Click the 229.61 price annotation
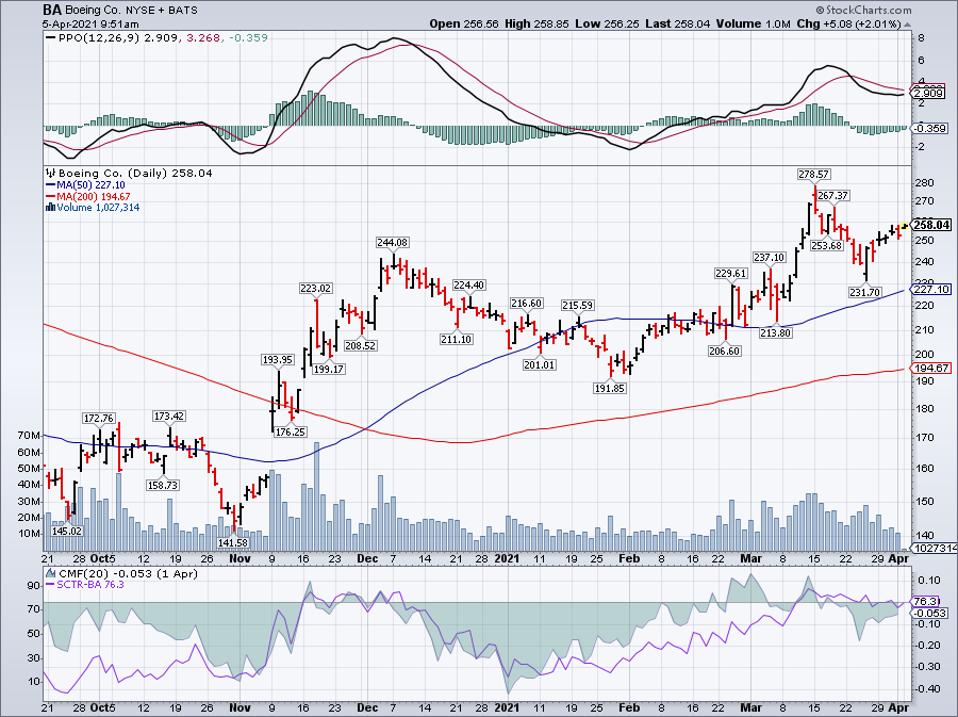 point(731,274)
